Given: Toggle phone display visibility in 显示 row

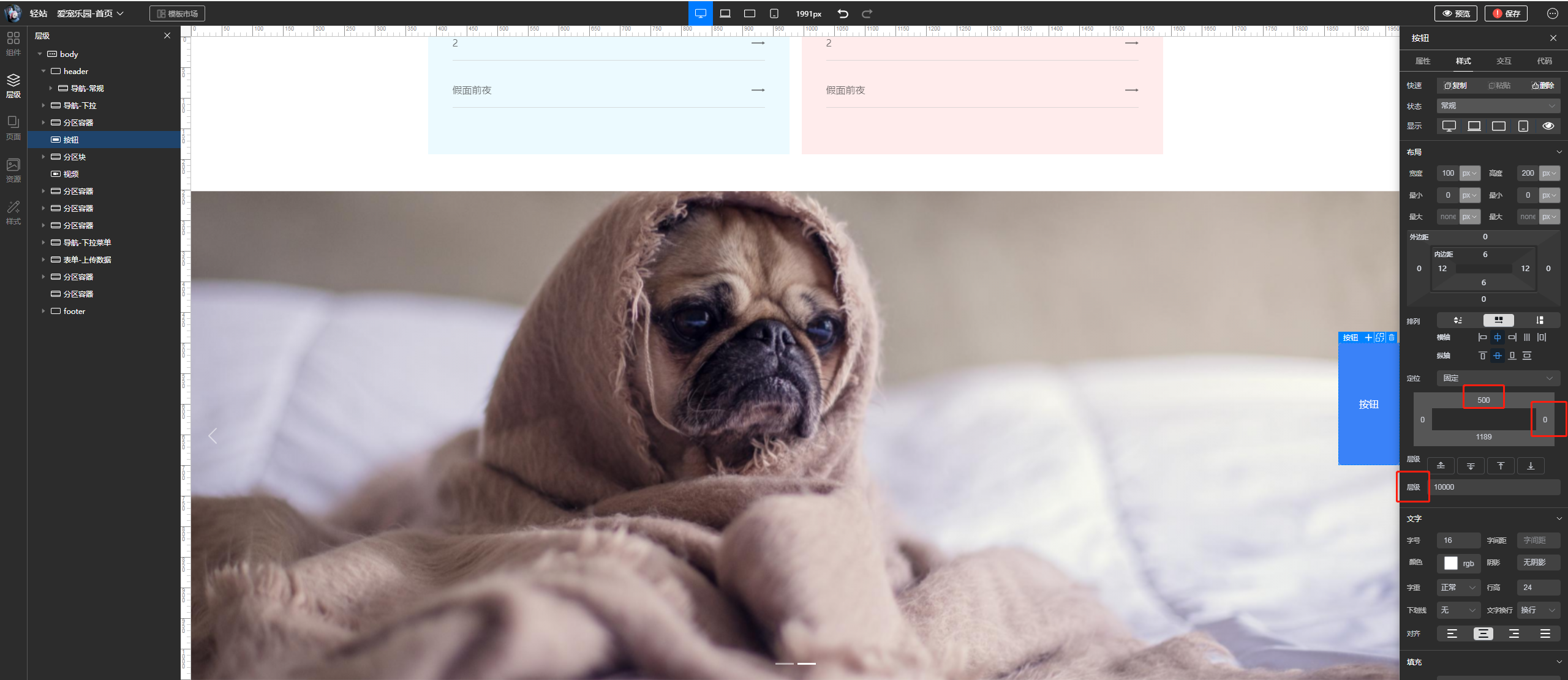Looking at the screenshot, I should [1523, 126].
